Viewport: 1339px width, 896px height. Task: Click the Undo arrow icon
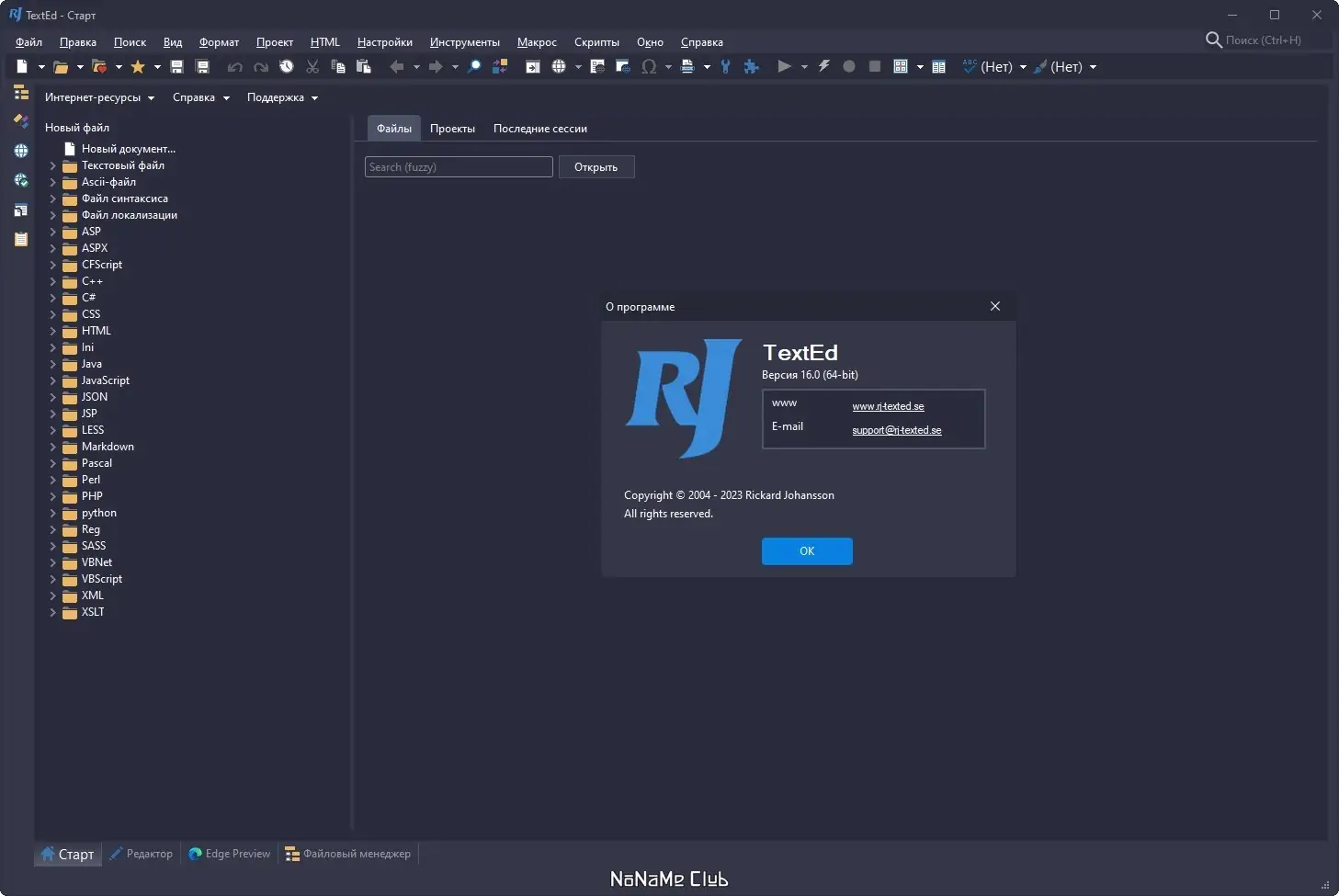[x=235, y=66]
